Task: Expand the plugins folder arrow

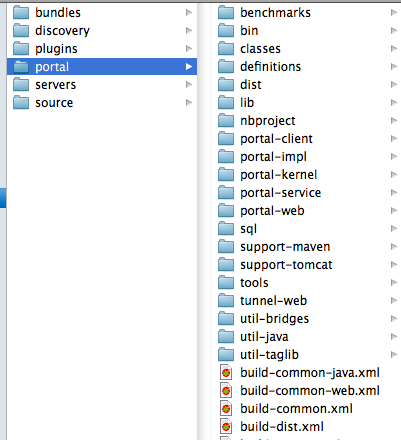Action: coord(189,49)
